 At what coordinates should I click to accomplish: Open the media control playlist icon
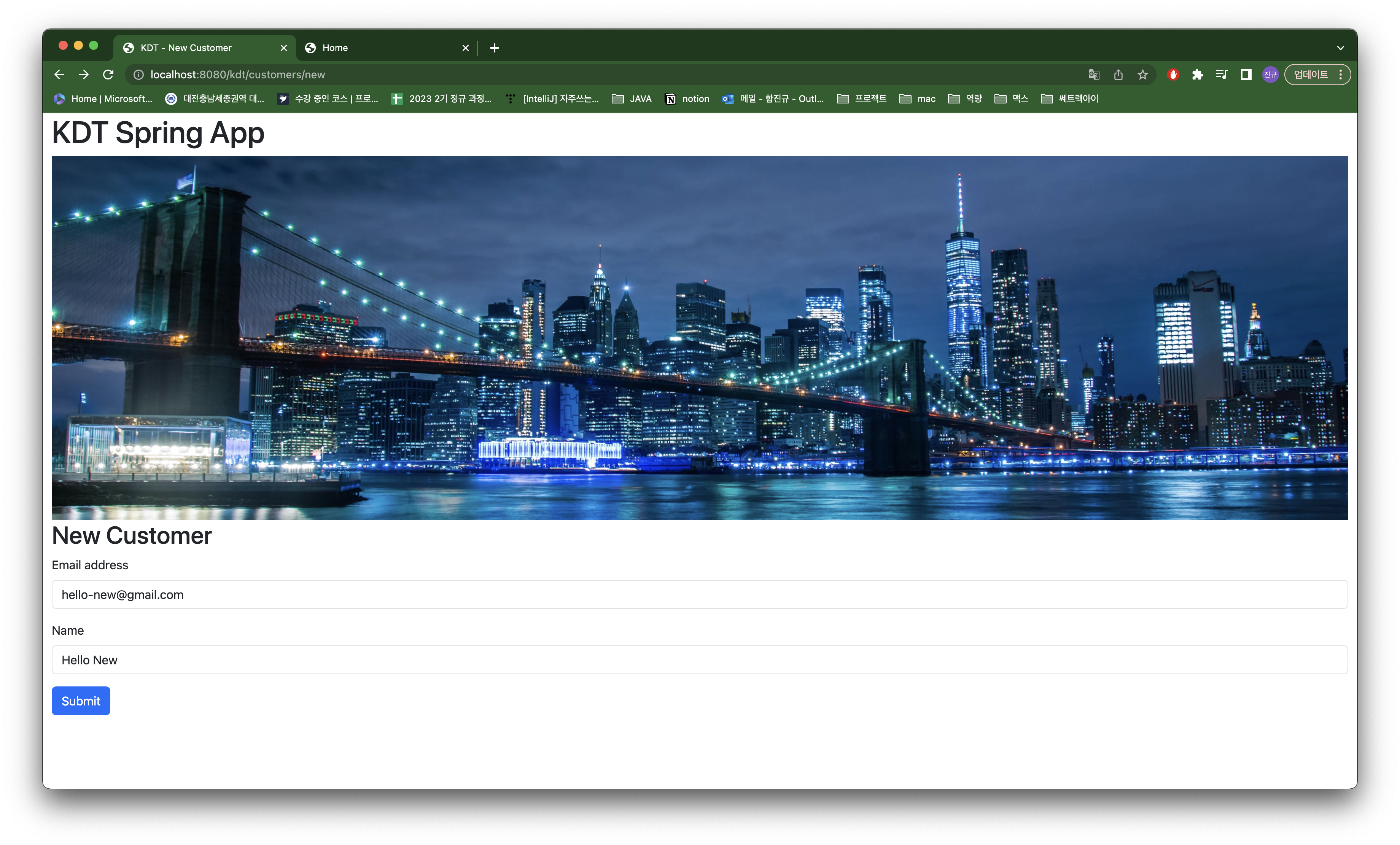point(1222,75)
